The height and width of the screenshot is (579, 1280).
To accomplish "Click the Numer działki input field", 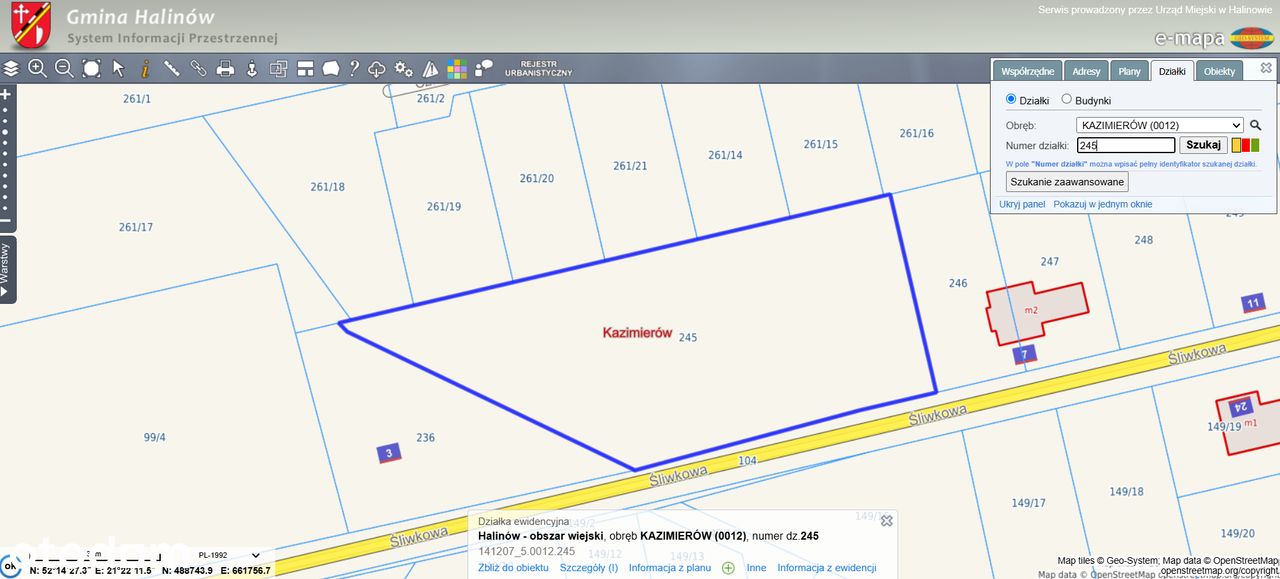I will click(x=1126, y=145).
